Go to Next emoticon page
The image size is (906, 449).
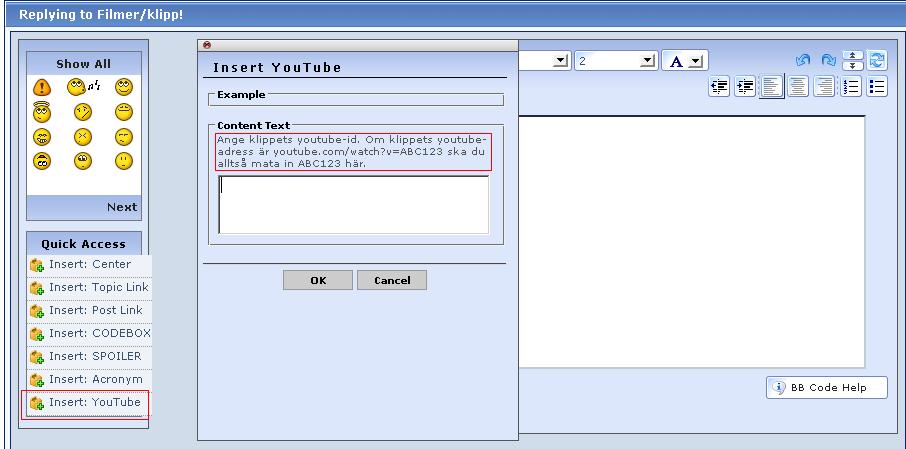point(122,207)
